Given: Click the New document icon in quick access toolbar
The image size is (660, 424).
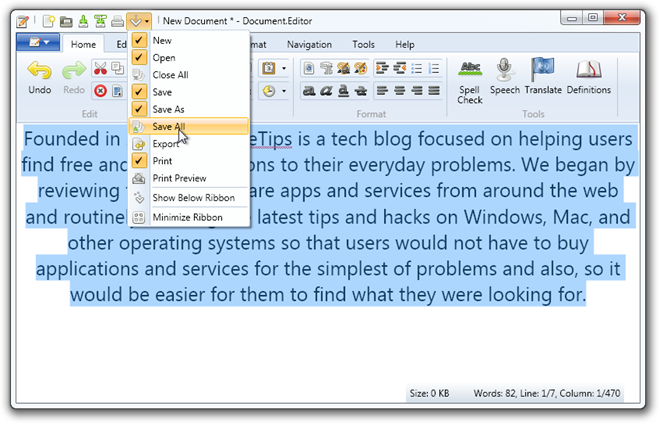Looking at the screenshot, I should pyautogui.click(x=49, y=21).
